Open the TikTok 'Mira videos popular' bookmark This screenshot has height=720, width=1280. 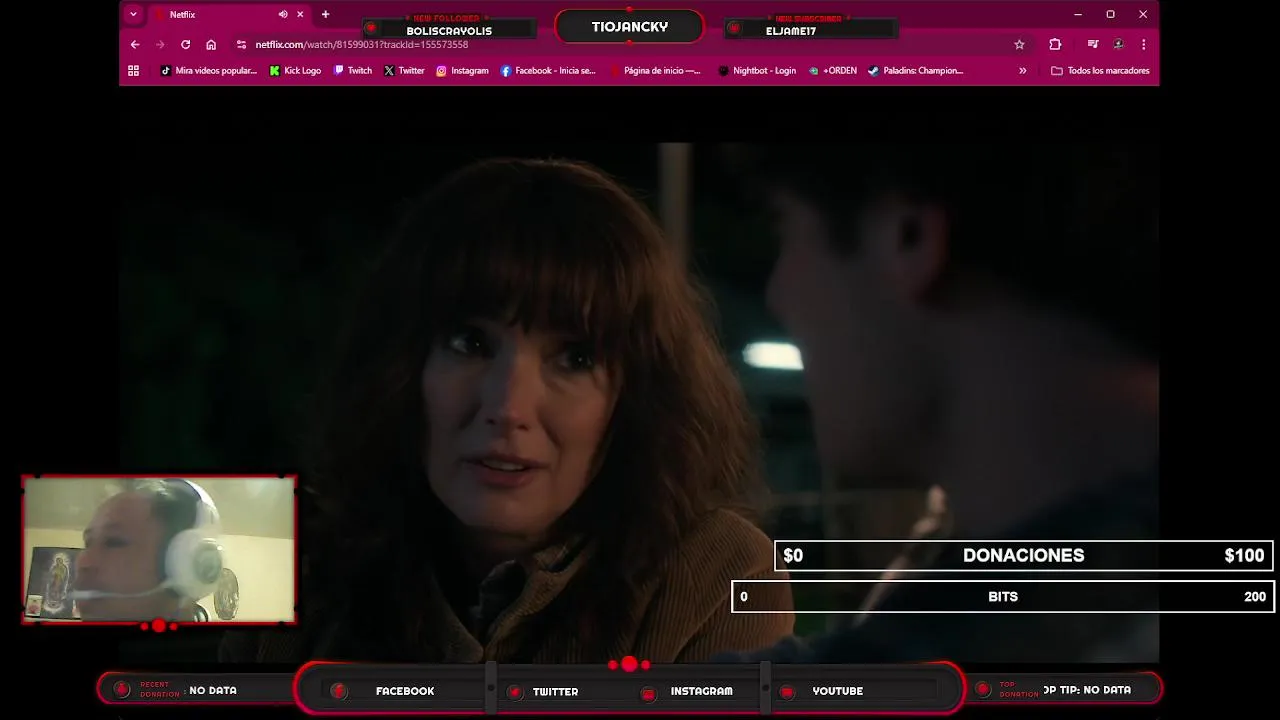click(209, 70)
